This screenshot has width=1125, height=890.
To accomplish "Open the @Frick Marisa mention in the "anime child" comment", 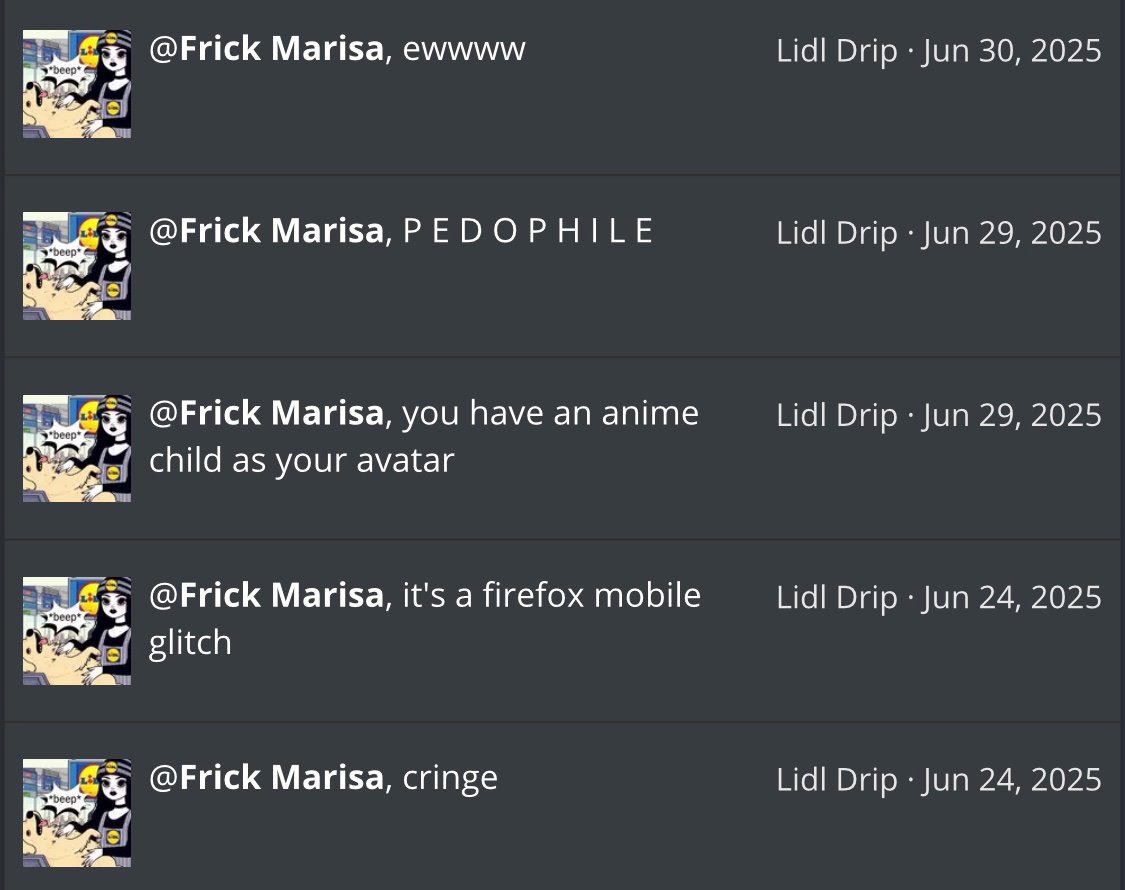I will [266, 413].
